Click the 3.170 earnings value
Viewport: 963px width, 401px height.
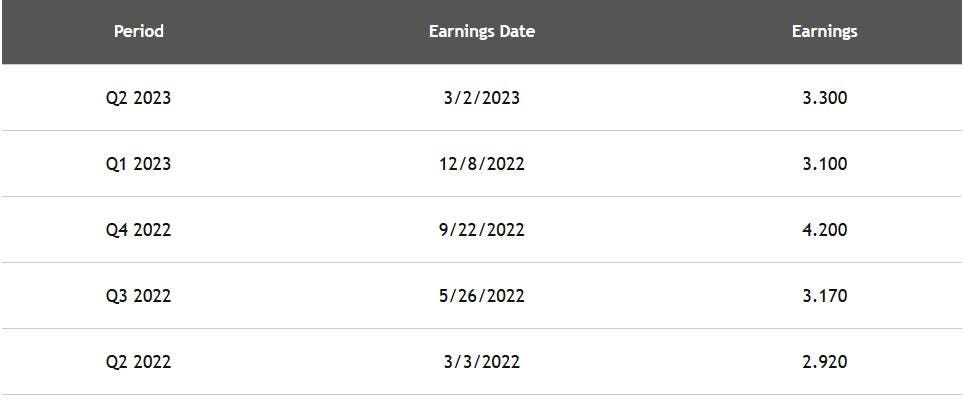tap(824, 296)
